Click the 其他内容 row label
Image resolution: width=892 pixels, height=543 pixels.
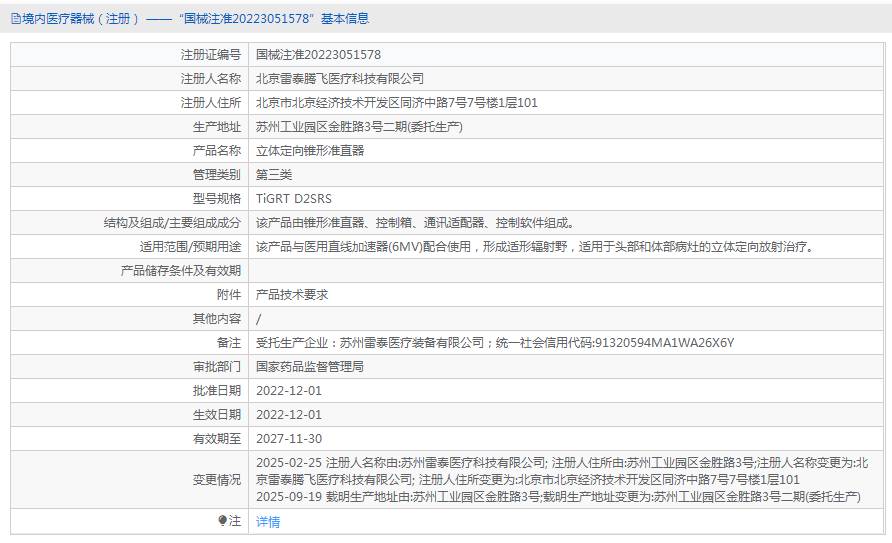coord(217,318)
